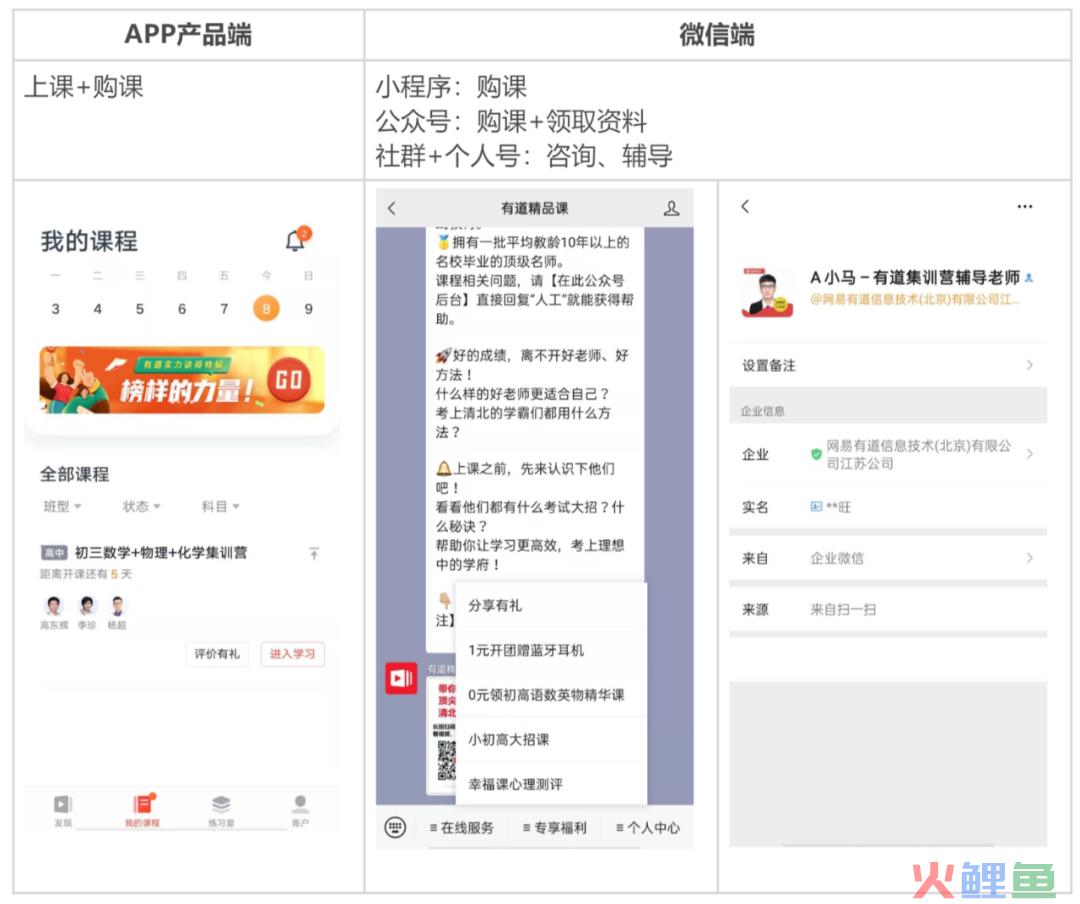Screen dimensions: 1080x904
Task: Open the @网易有道信息技术 company link
Action: tap(915, 299)
